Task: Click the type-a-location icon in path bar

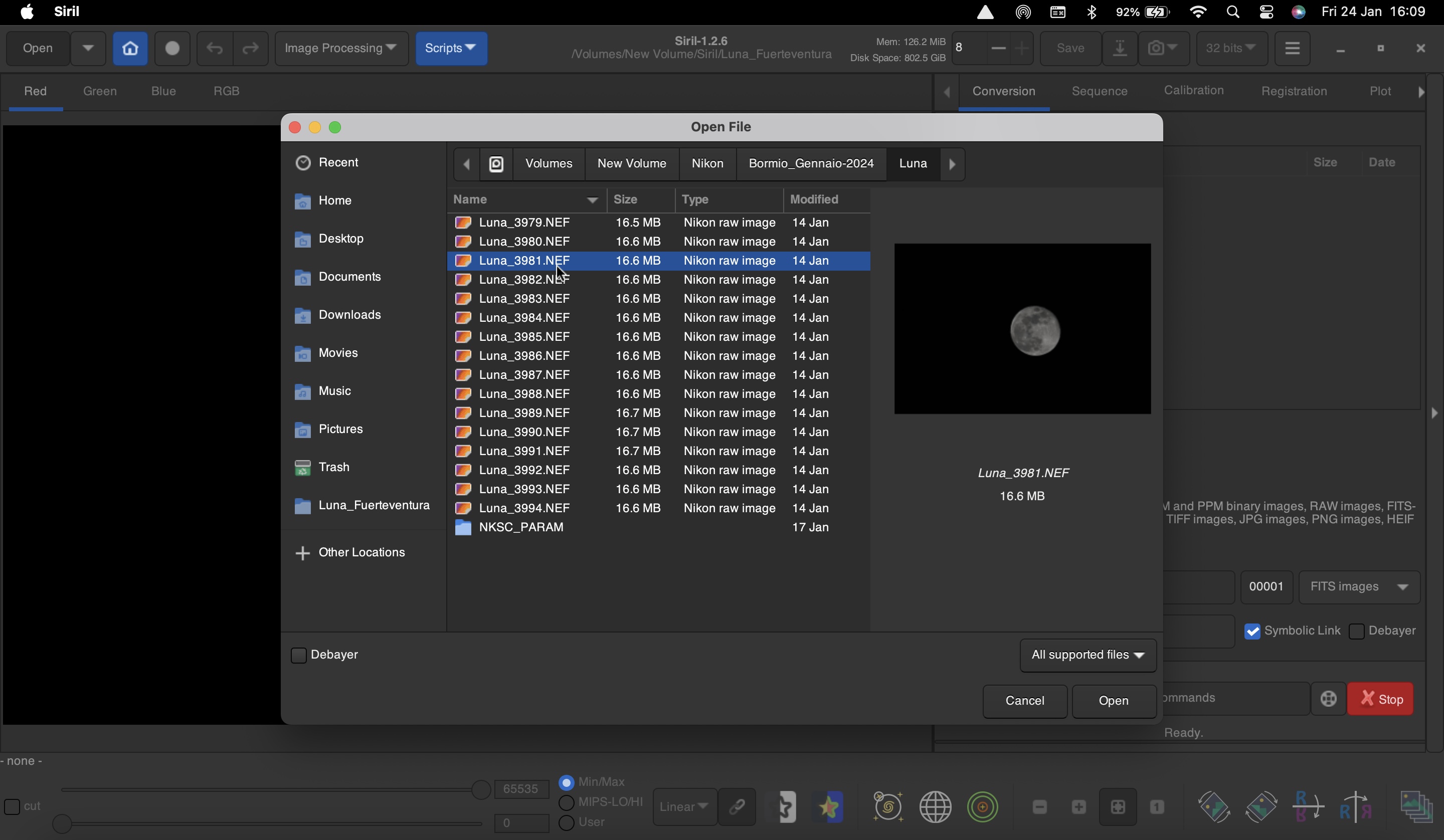Action: [496, 164]
